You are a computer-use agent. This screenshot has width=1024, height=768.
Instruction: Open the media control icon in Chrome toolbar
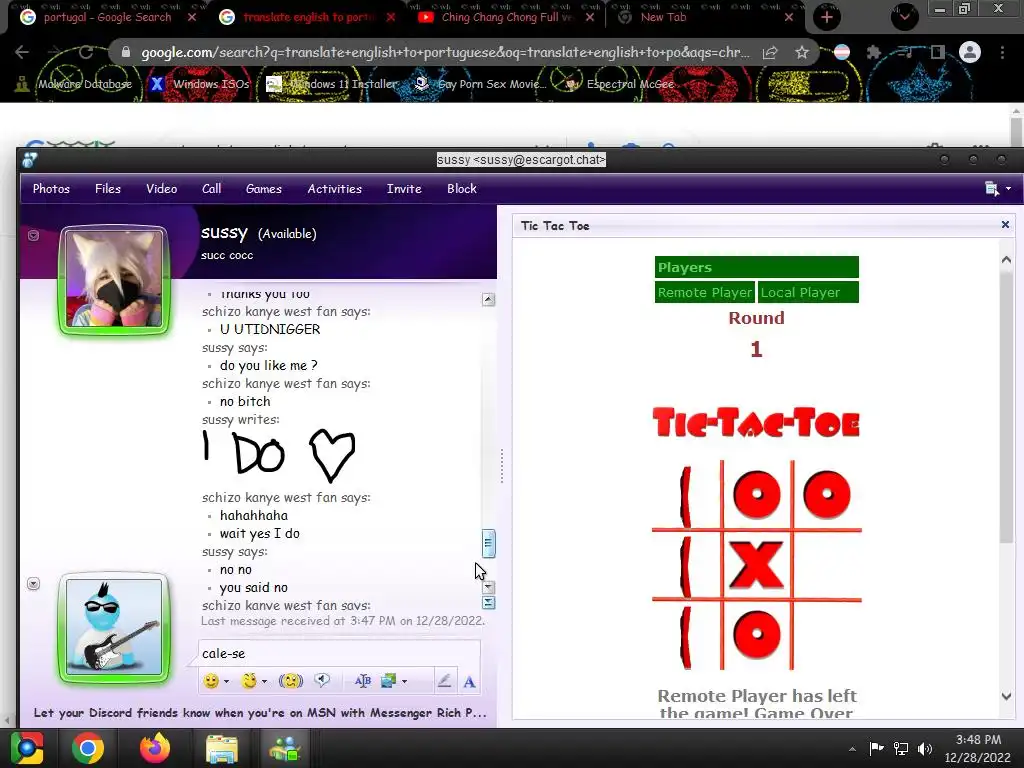(905, 52)
